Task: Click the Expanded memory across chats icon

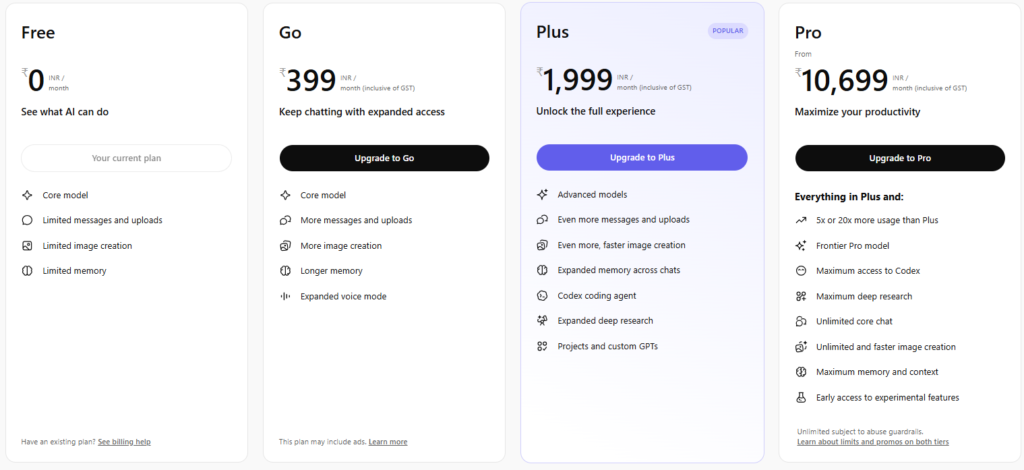Action: [x=542, y=270]
